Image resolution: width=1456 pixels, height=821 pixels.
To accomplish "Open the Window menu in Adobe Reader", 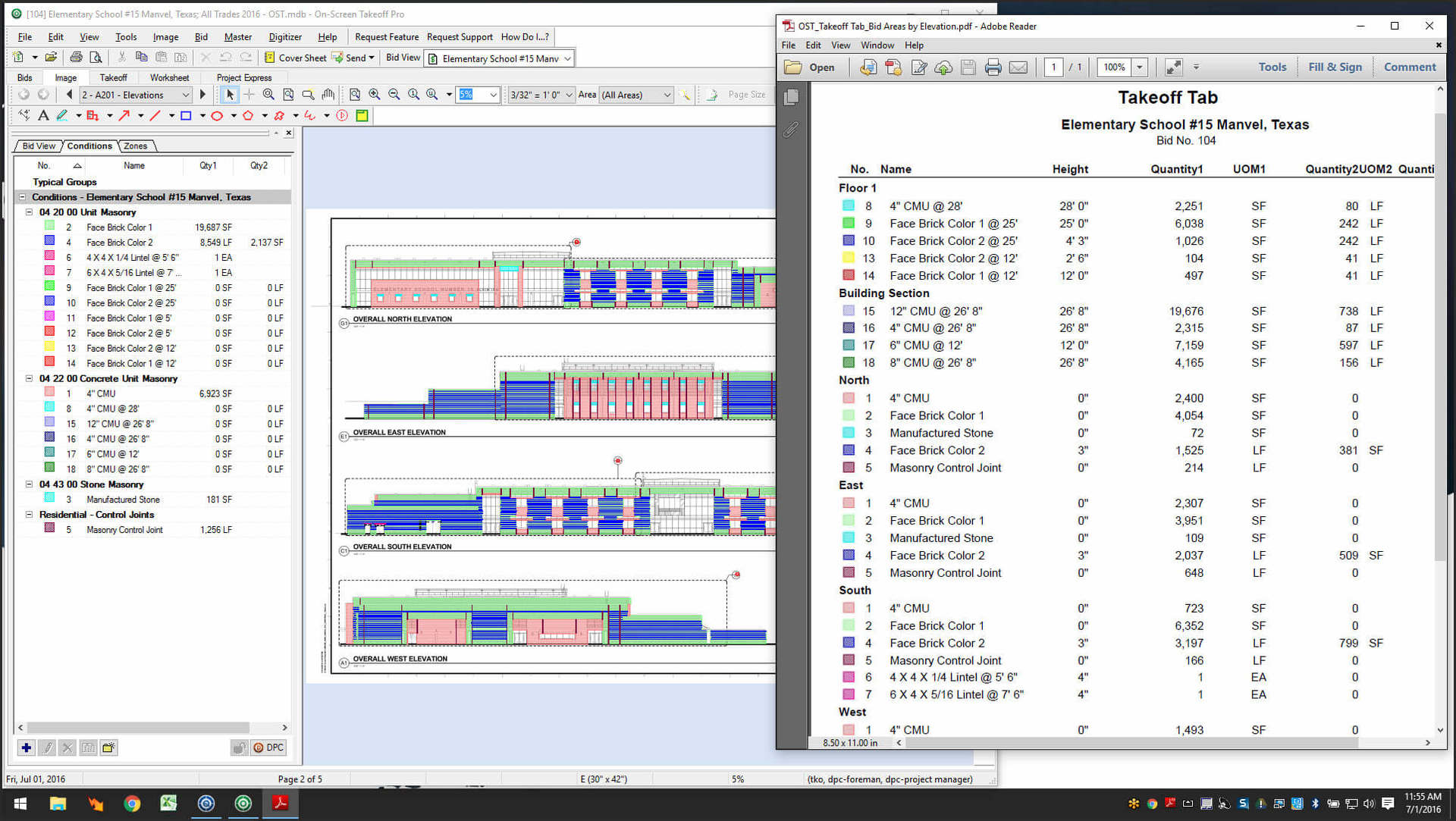I will point(877,45).
